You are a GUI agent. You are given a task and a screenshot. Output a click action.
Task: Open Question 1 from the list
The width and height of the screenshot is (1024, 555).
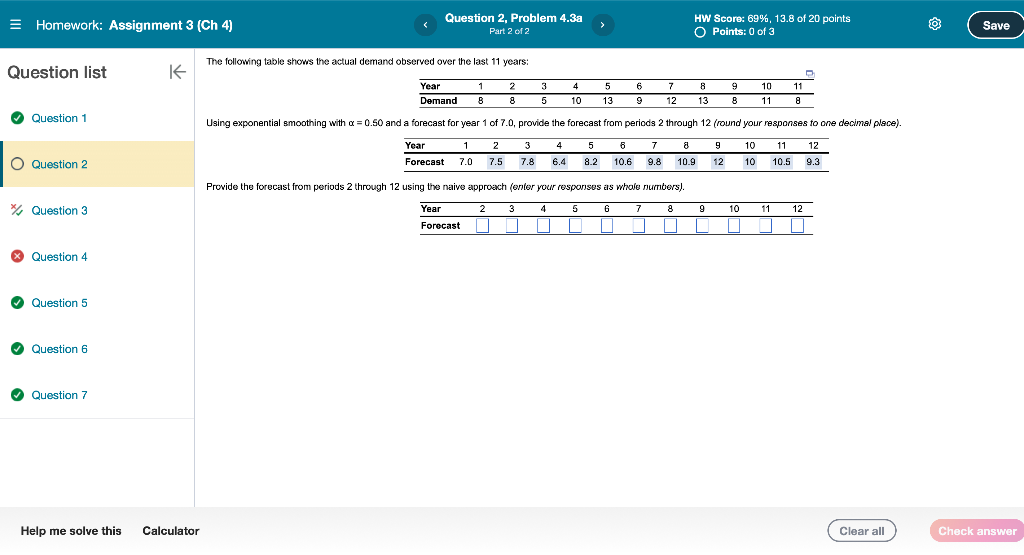click(x=59, y=118)
